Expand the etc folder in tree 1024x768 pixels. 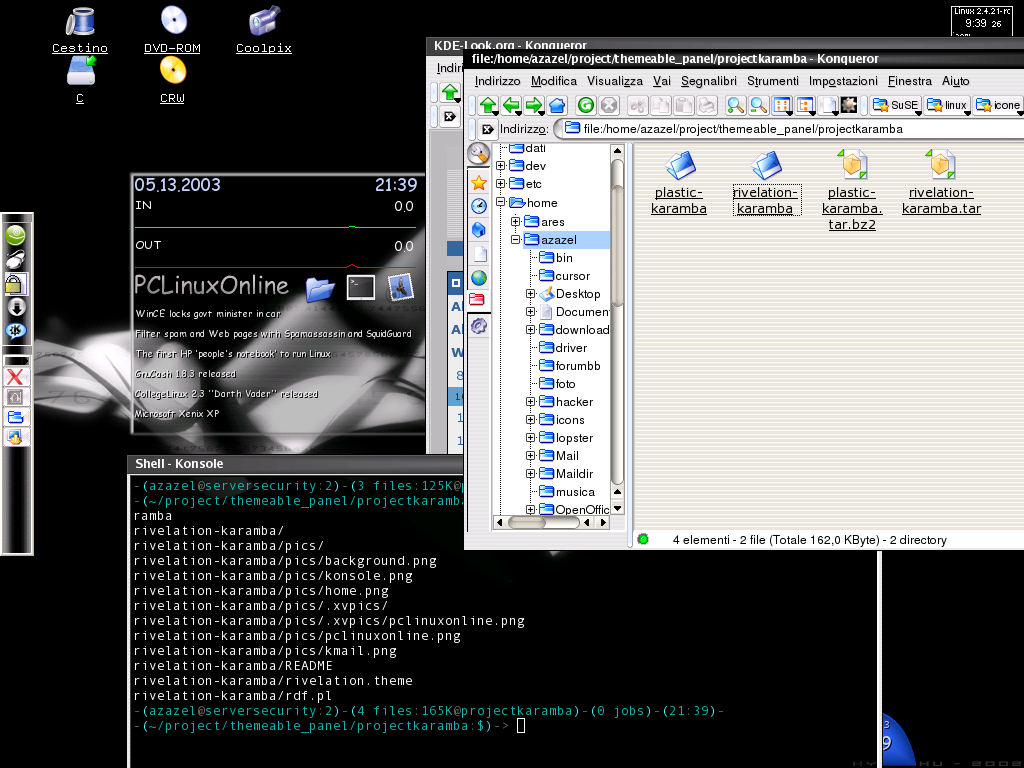(x=501, y=184)
